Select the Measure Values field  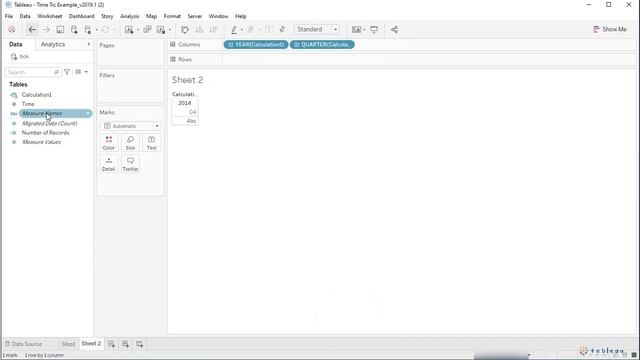pos(42,142)
